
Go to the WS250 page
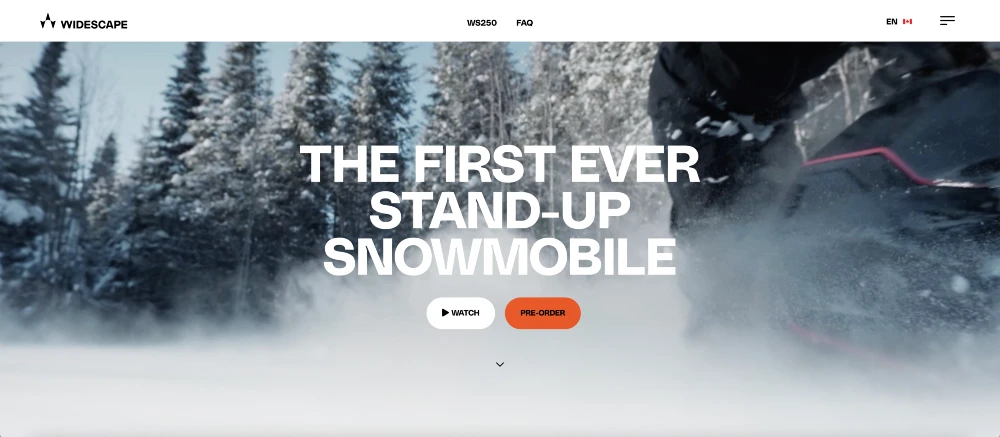[482, 23]
